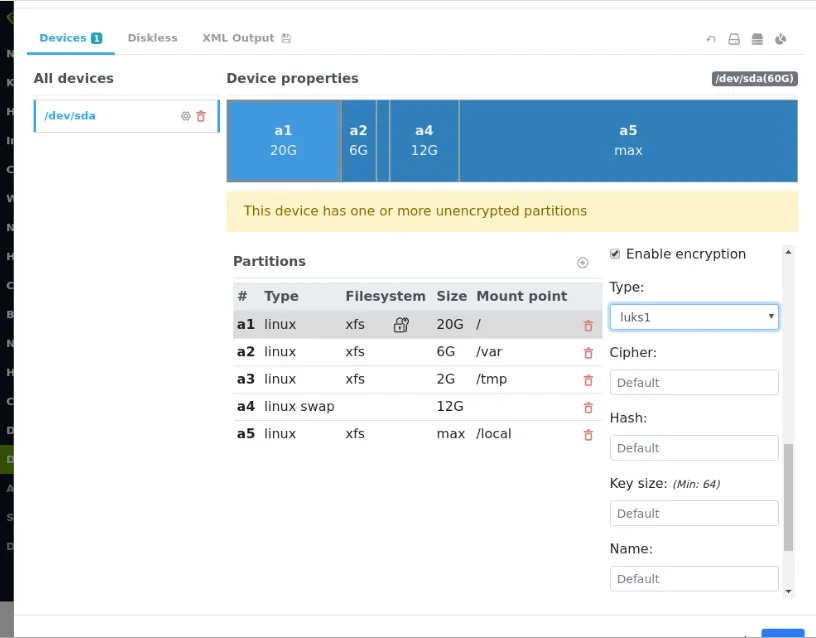Viewport: 816px width, 638px height.
Task: Click scrollbar up arrow in encryption panel
Action: [788, 252]
